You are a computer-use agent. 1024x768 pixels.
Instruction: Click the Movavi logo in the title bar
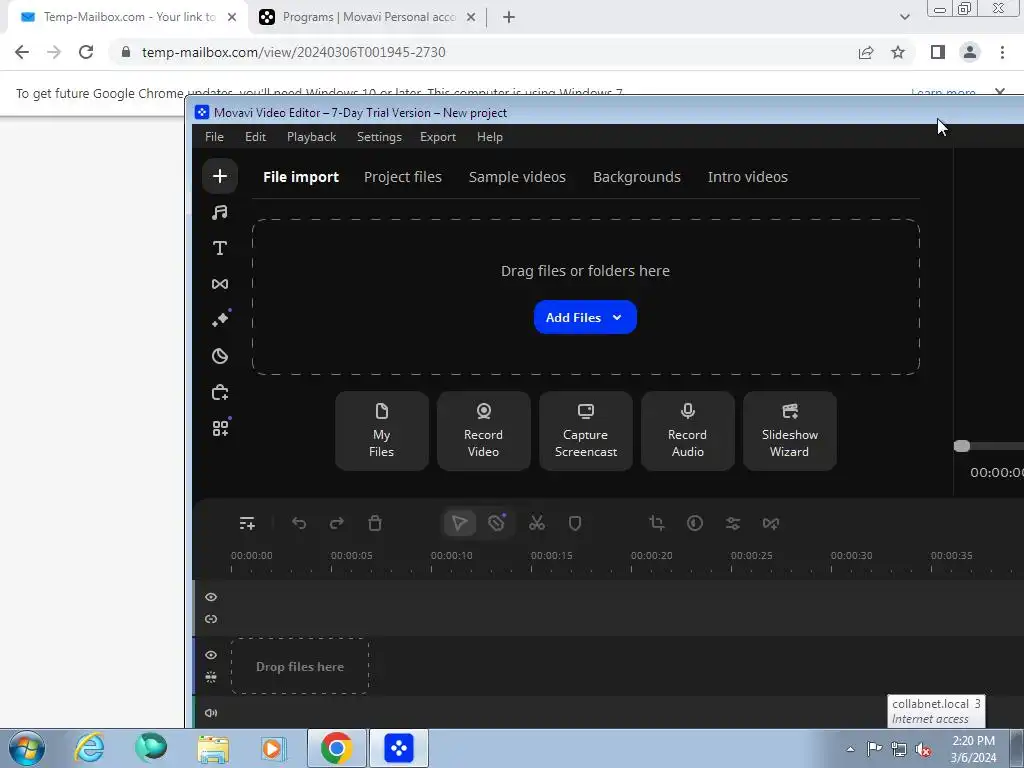(x=202, y=112)
